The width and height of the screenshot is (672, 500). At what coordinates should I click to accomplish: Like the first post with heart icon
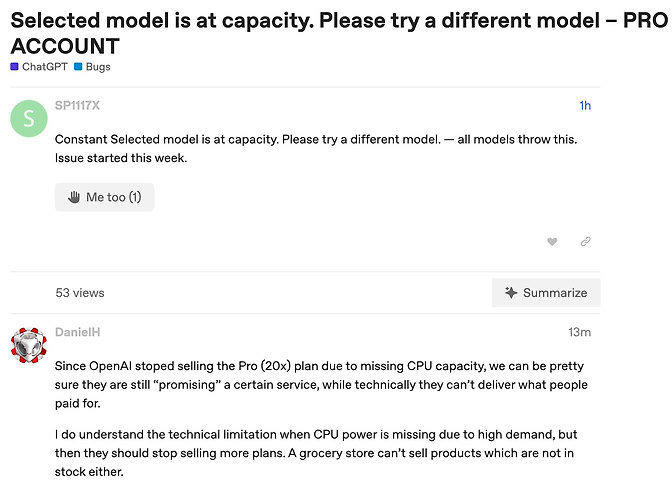552,242
